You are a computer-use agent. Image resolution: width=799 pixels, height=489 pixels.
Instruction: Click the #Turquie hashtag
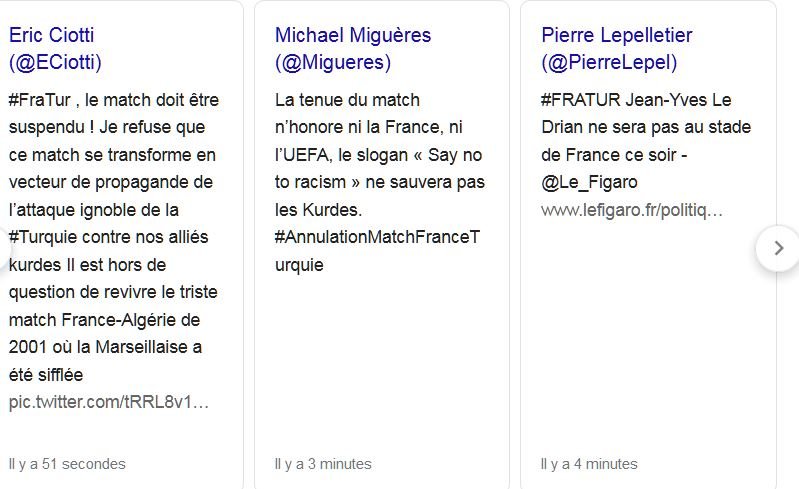(x=45, y=237)
